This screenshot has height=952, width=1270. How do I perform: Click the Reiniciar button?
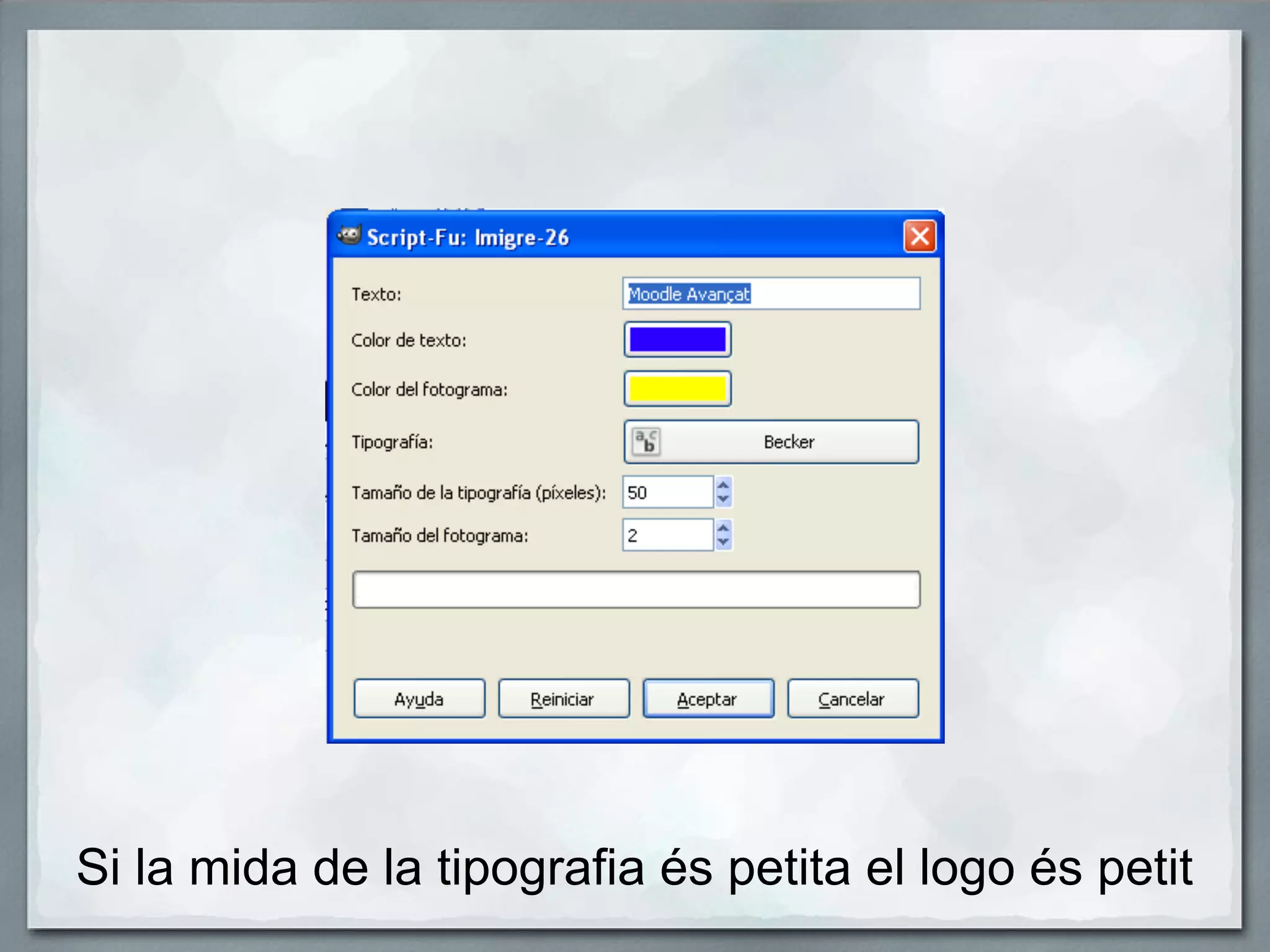pyautogui.click(x=564, y=699)
